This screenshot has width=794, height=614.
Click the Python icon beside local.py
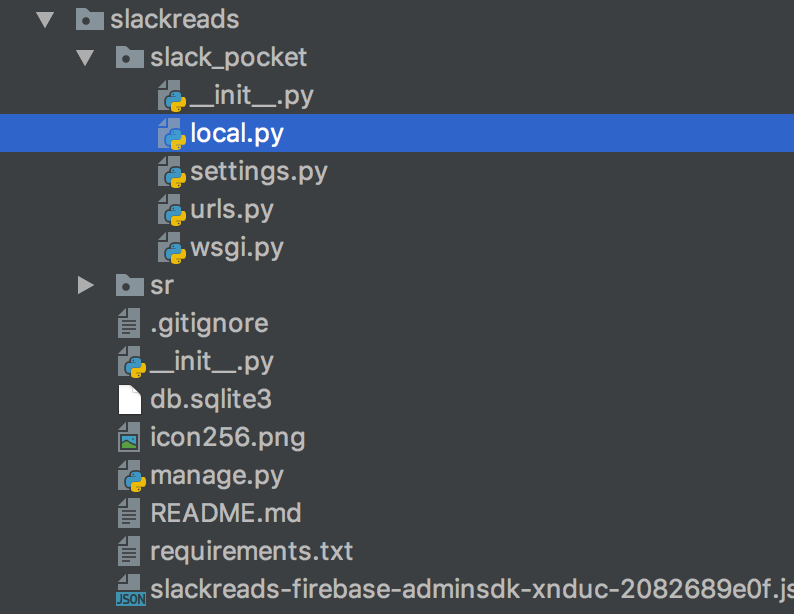172,134
